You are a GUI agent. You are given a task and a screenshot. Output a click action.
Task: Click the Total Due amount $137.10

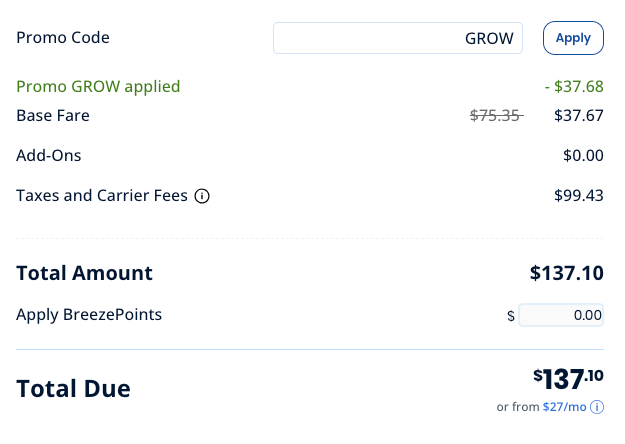click(568, 379)
